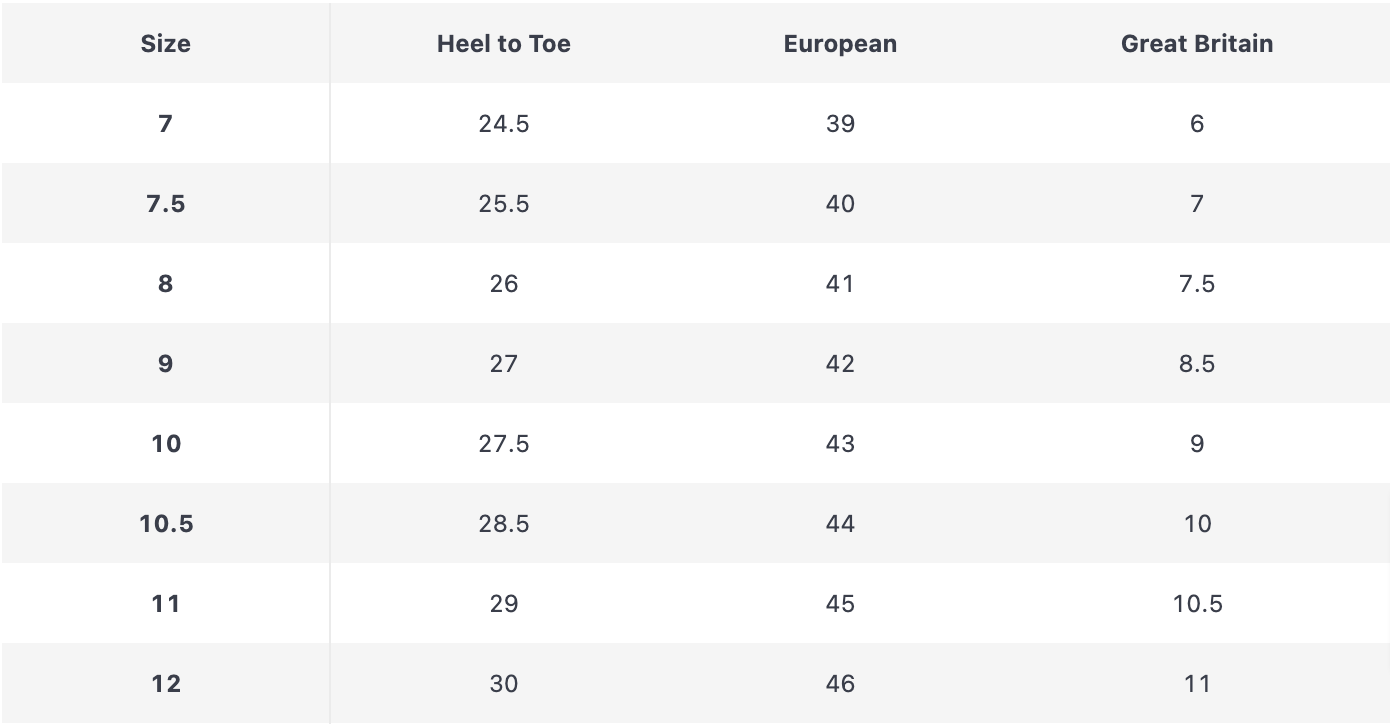
Task: Select size 8 in Size column
Action: pyautogui.click(x=166, y=284)
